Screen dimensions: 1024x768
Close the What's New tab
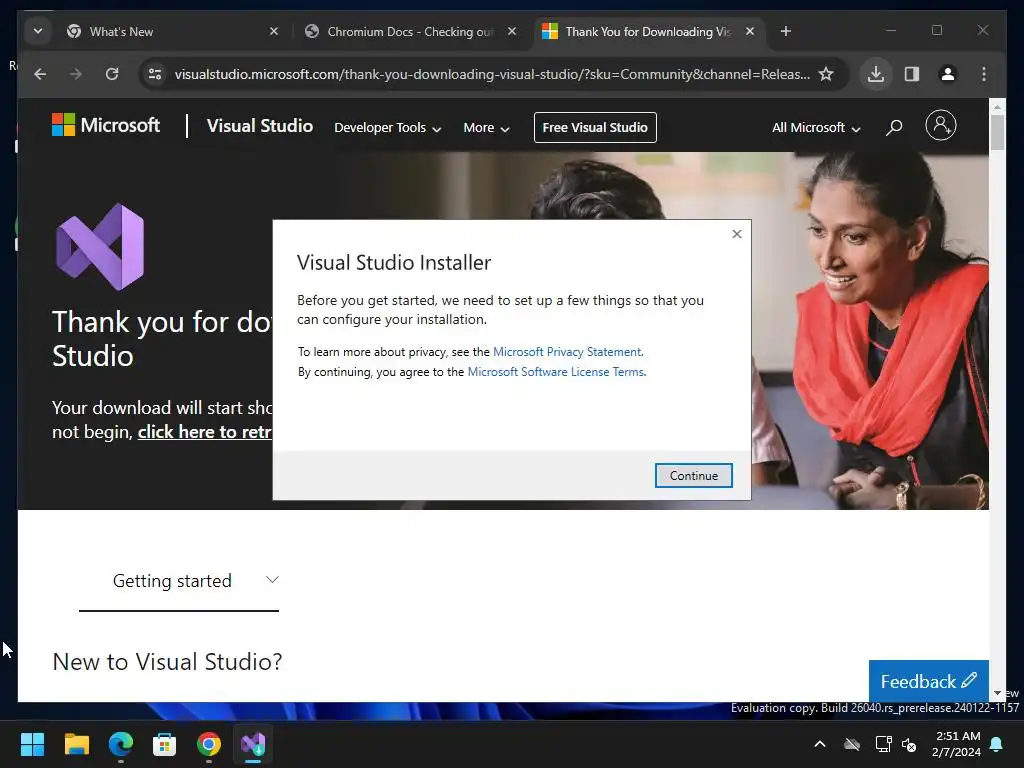pyautogui.click(x=274, y=31)
